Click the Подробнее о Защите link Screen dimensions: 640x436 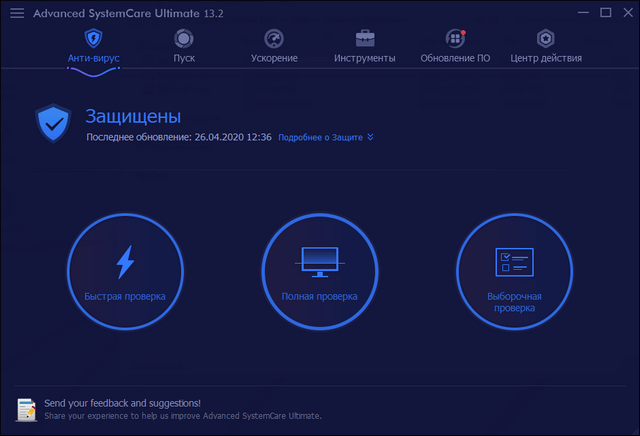320,137
